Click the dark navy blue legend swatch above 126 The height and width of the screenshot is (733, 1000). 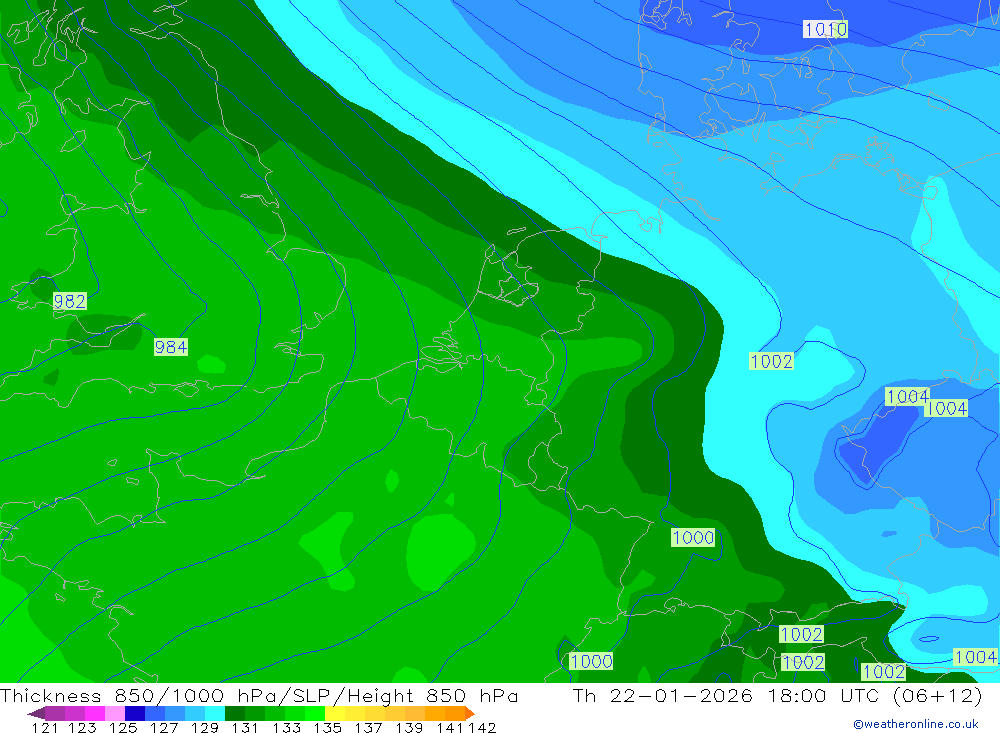[x=135, y=713]
